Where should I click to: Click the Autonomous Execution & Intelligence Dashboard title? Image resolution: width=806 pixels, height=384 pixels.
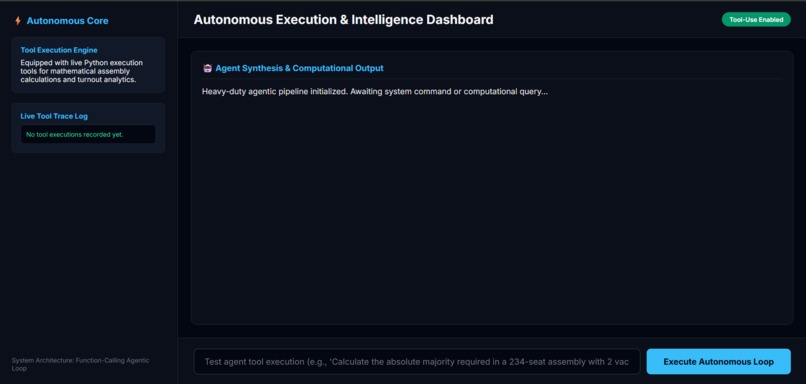point(343,20)
